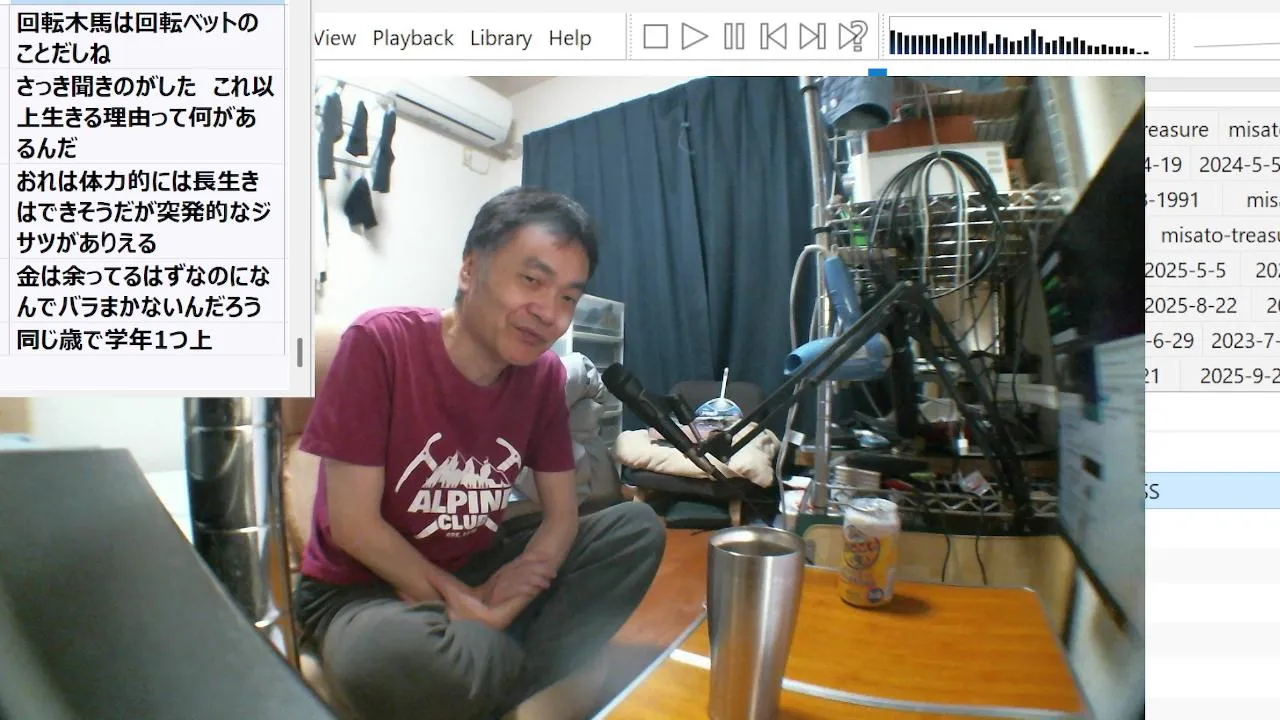Open the Playback menu
Viewport: 1280px width, 720px height.
[x=413, y=38]
